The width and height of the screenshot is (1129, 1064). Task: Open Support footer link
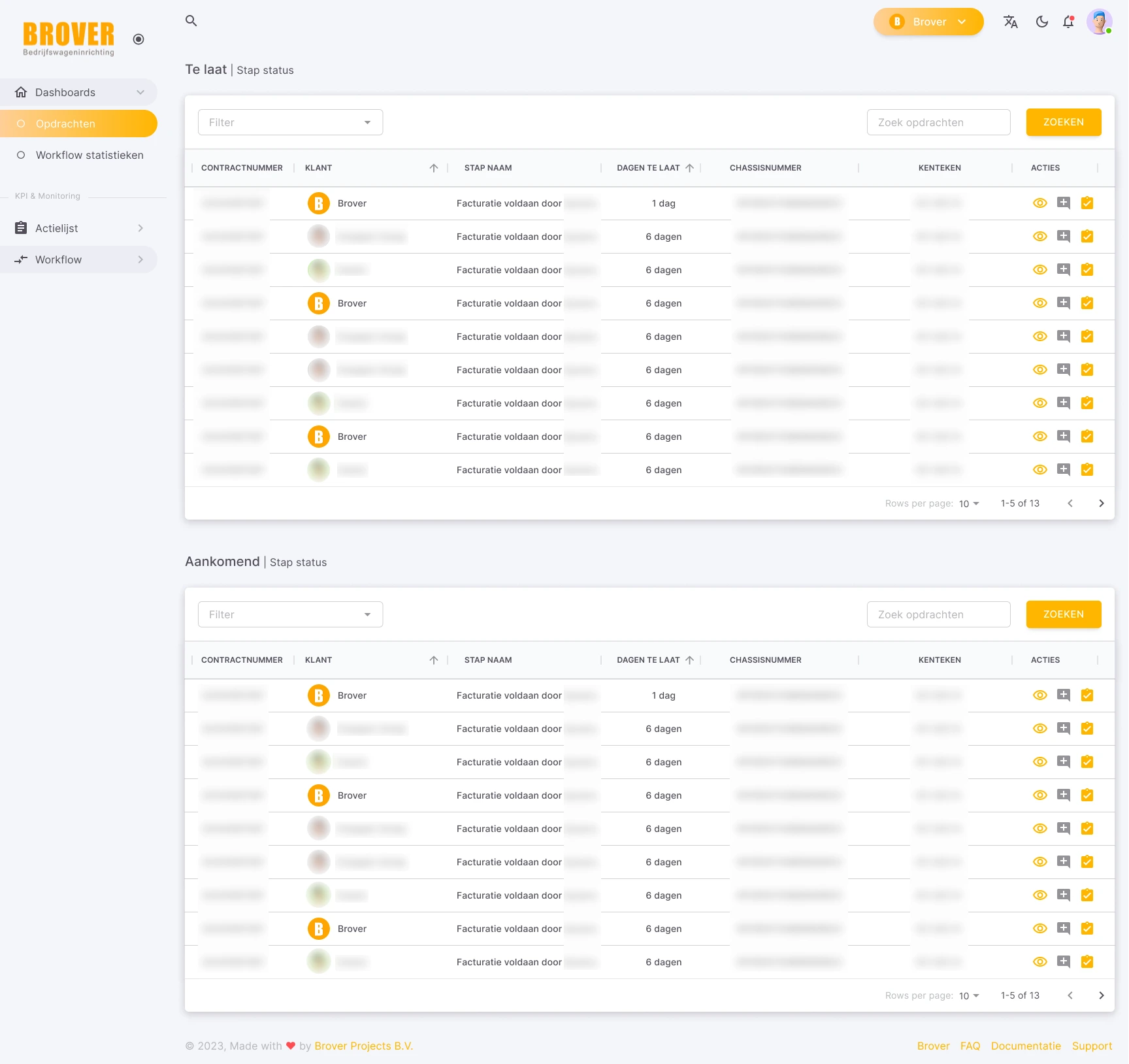click(x=1092, y=1046)
